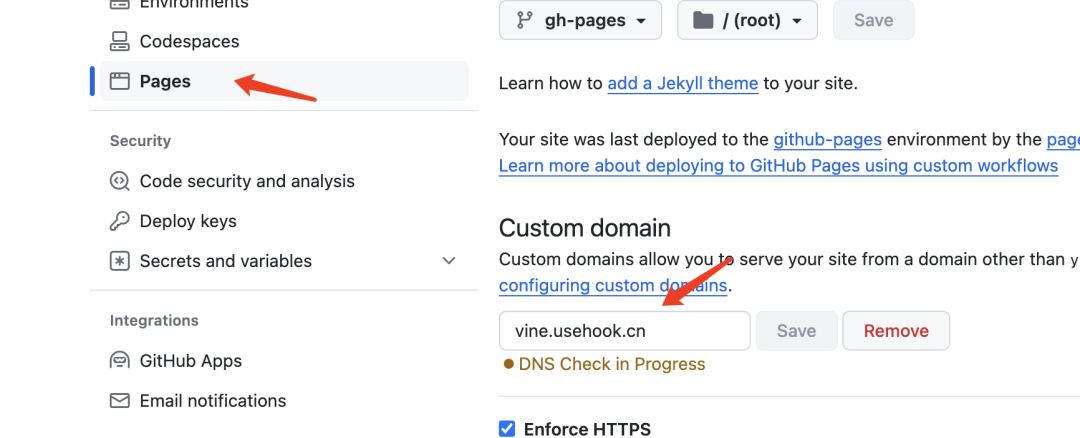The width and height of the screenshot is (1080, 438).
Task: Click the 'Custom domain' heading
Action: click(585, 227)
